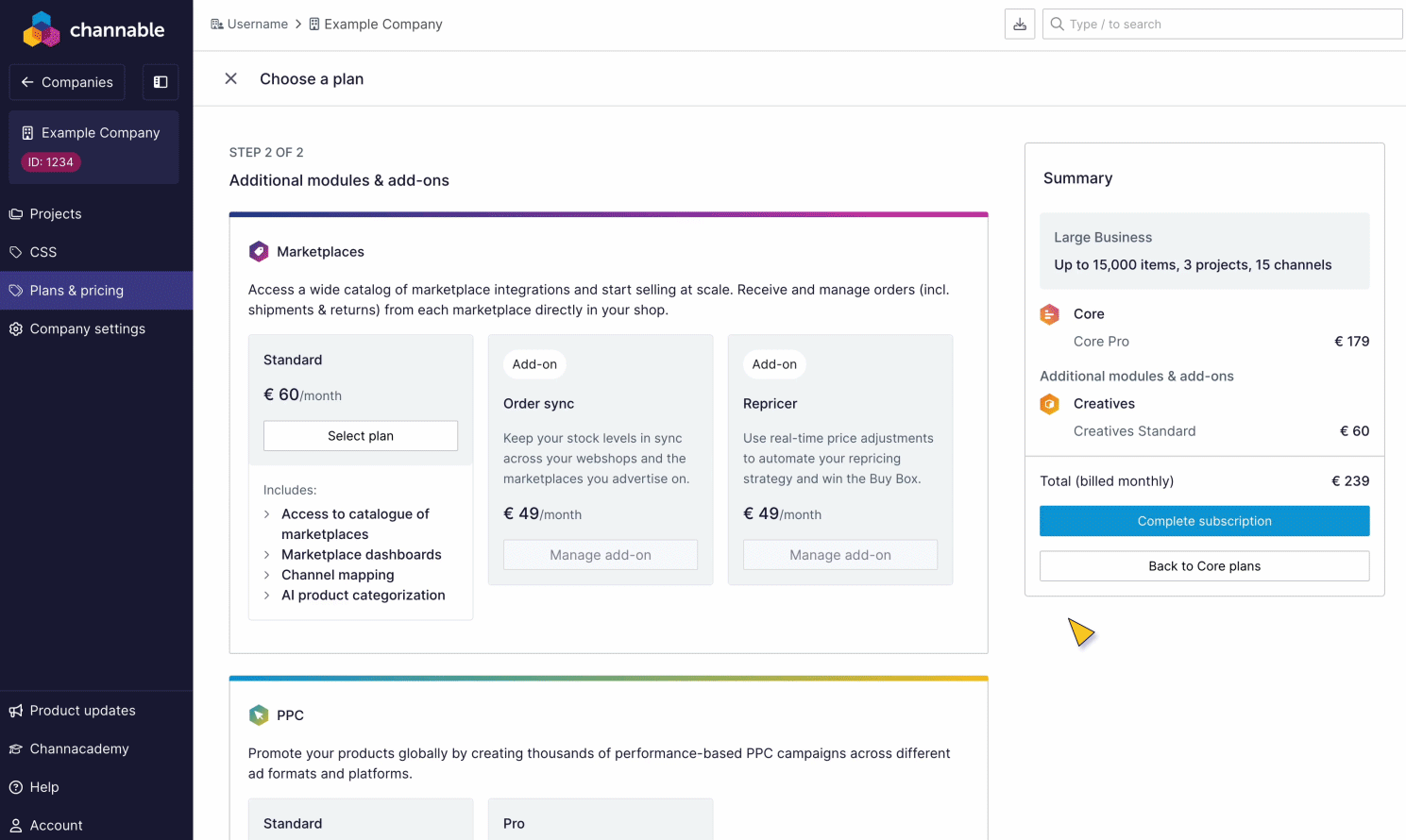
Task: Expand Marketplace dashboards feature item
Action: point(267,555)
